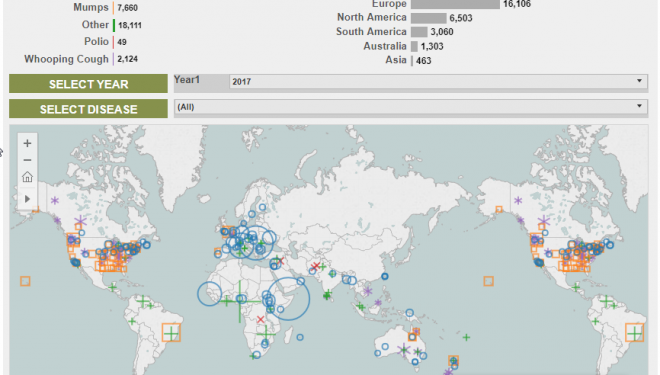Click the Europe bar in continent chart
Viewport: 660px width, 375px height.
pos(455,4)
